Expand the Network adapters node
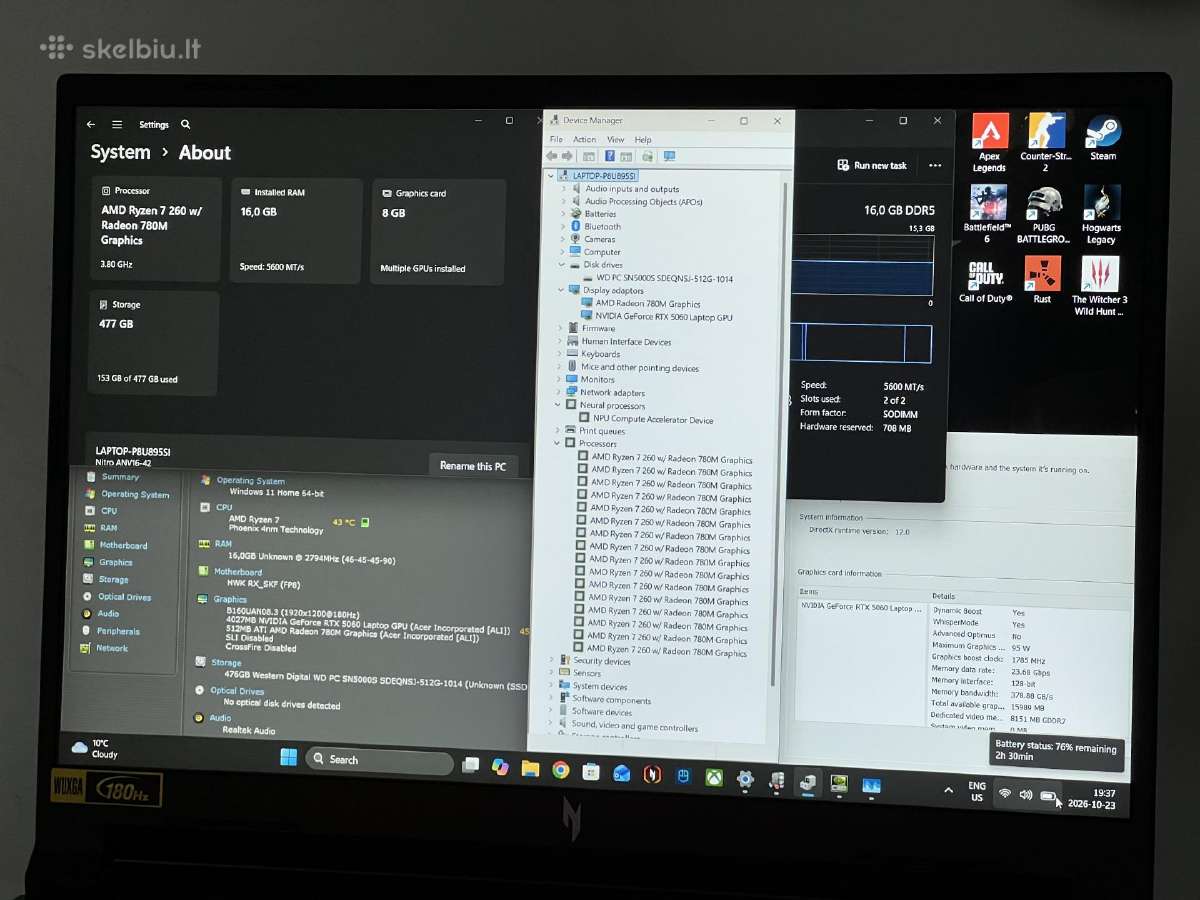The image size is (1200, 900). (x=559, y=392)
